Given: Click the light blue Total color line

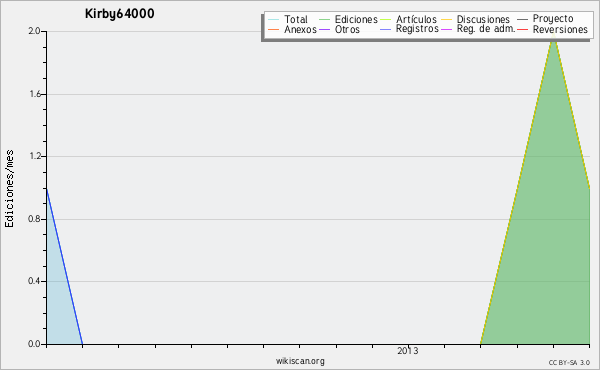Looking at the screenshot, I should (274, 20).
